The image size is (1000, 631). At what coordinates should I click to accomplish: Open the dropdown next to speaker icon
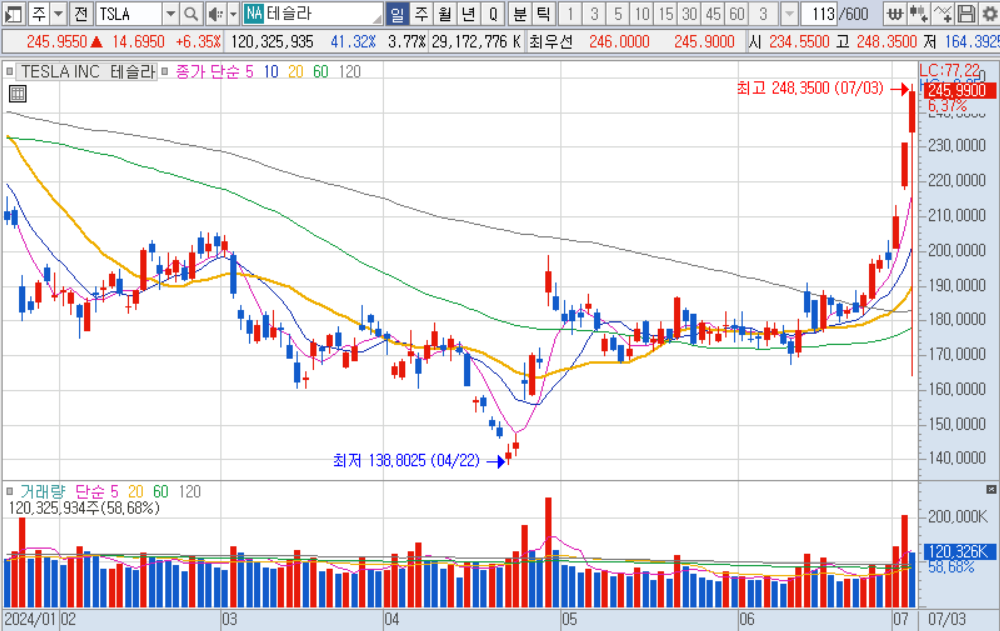pos(233,13)
